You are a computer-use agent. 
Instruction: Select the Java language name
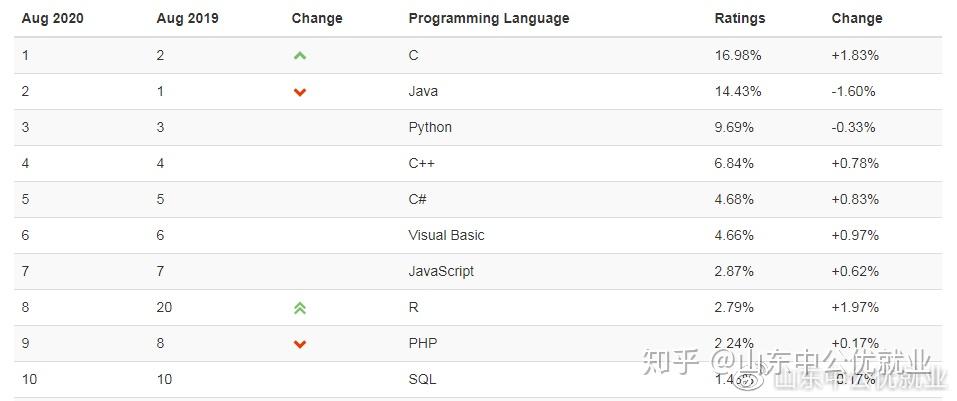click(x=423, y=91)
